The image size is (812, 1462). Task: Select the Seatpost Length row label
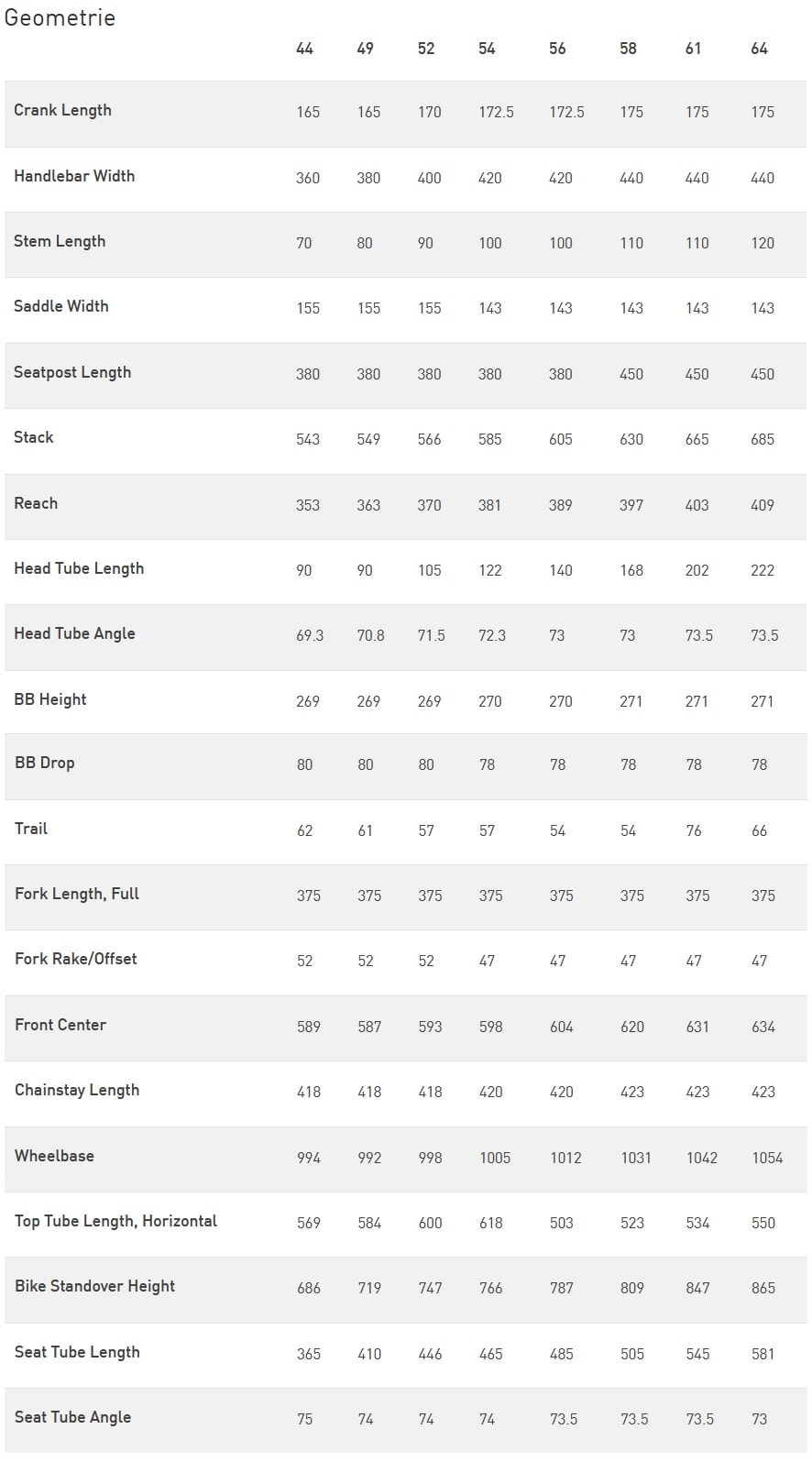tap(72, 372)
